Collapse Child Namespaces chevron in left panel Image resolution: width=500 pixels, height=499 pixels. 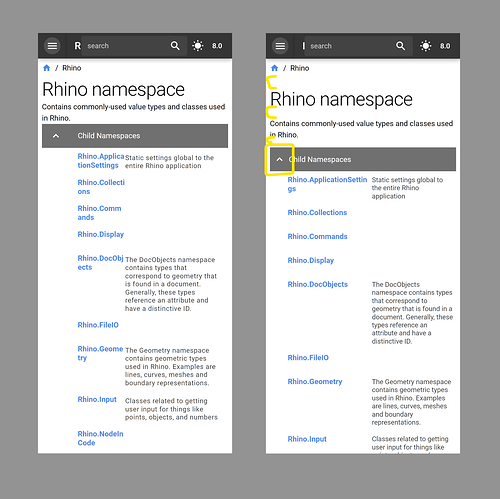(56, 136)
